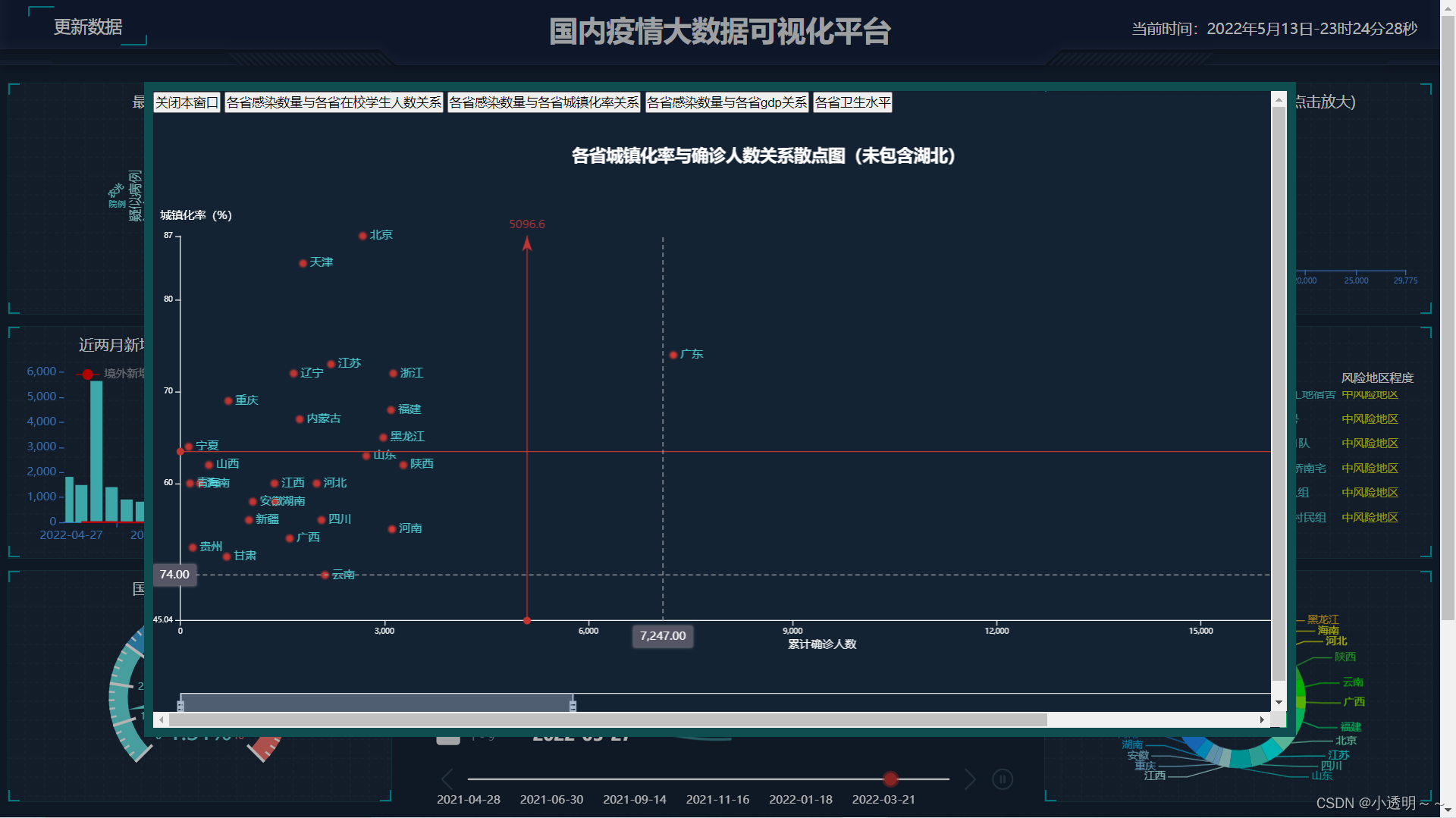Image resolution: width=1456 pixels, height=818 pixels.
Task: Select 2022-01-18 on the timeline
Action: (x=801, y=800)
